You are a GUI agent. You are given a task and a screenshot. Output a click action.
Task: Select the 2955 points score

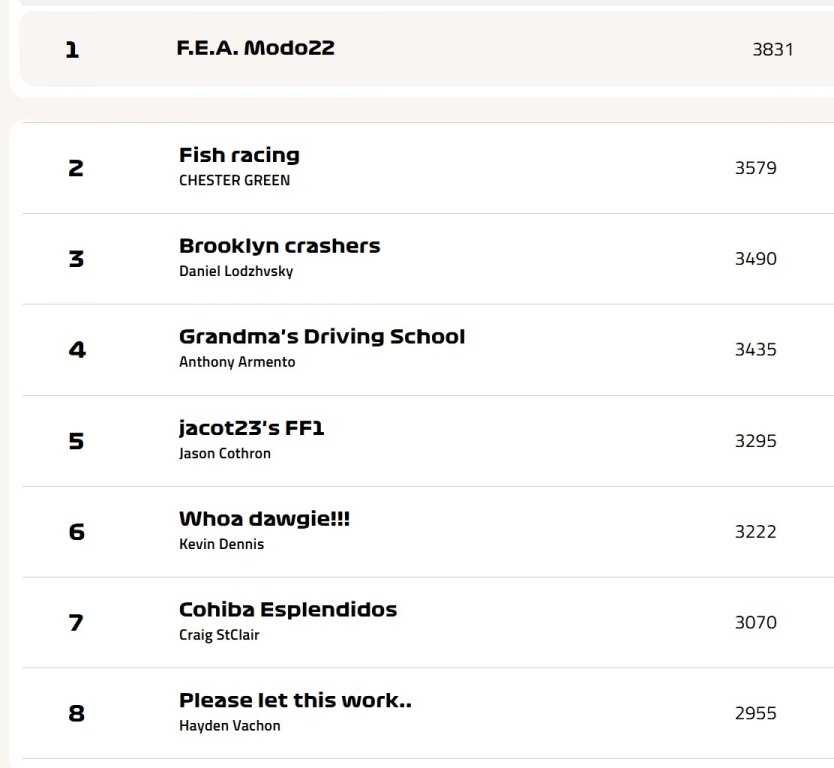[x=755, y=714]
